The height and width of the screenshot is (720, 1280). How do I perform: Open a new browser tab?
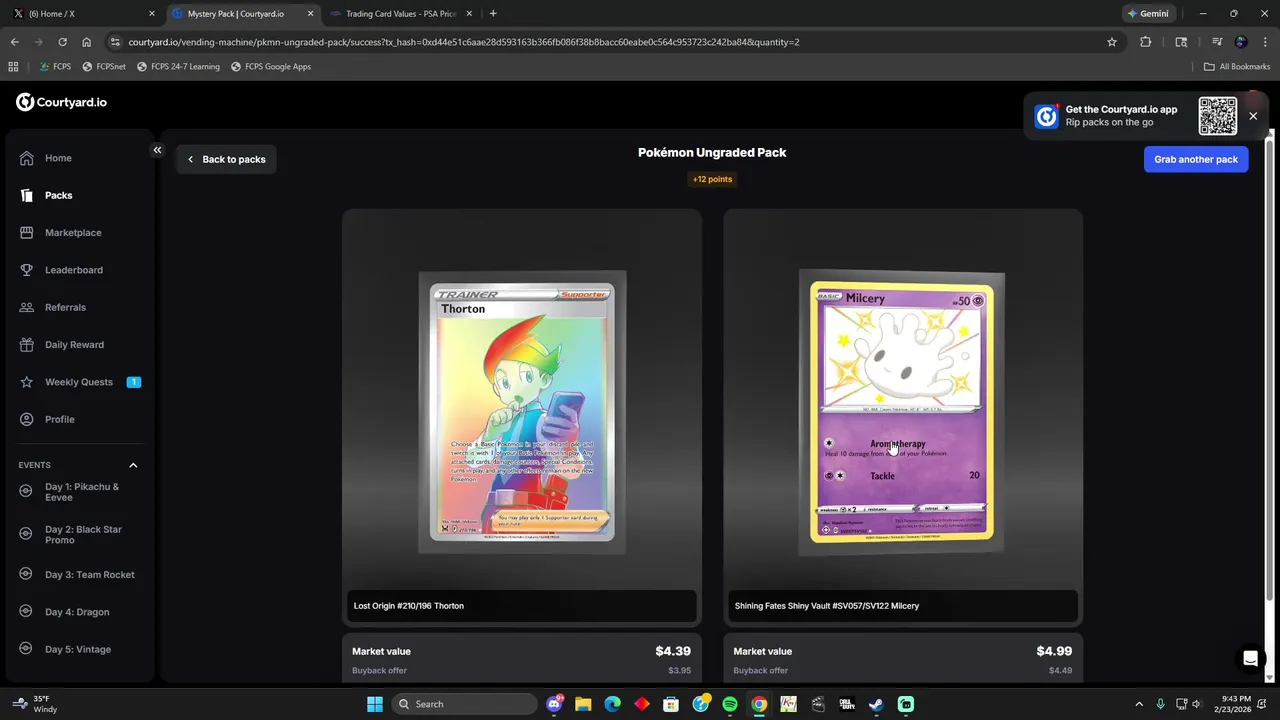click(493, 14)
